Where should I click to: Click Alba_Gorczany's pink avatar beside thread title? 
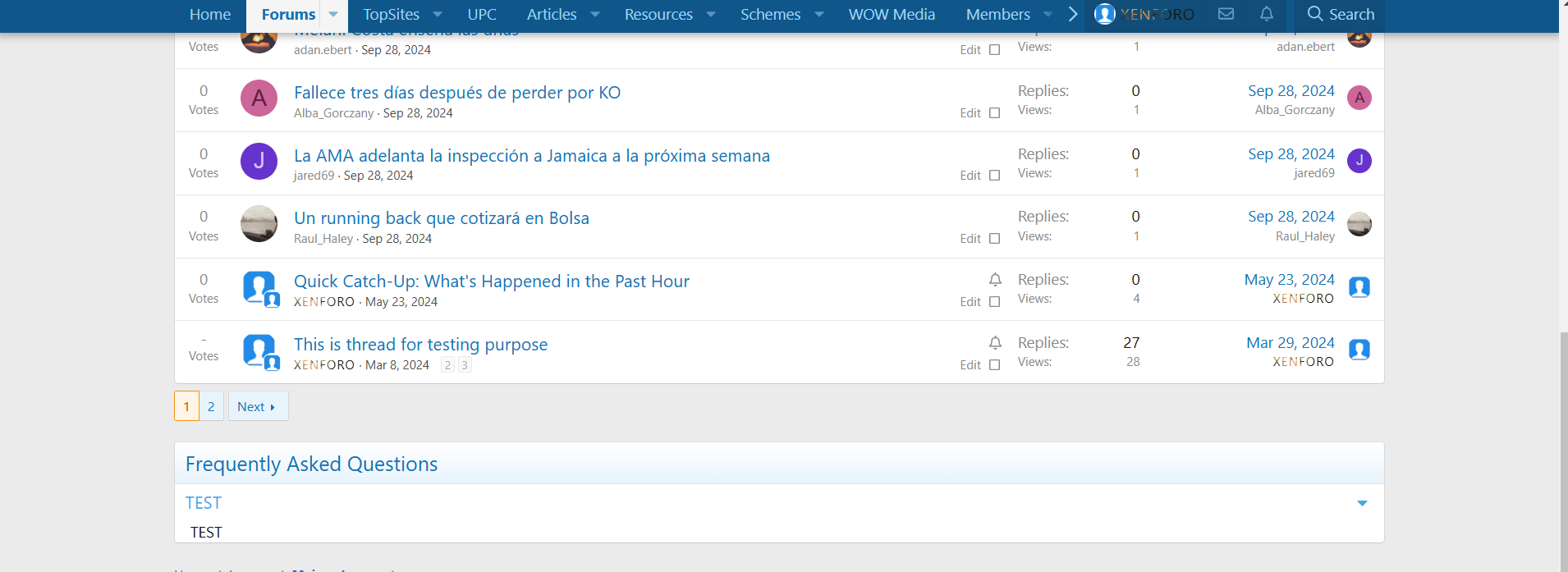click(x=259, y=98)
